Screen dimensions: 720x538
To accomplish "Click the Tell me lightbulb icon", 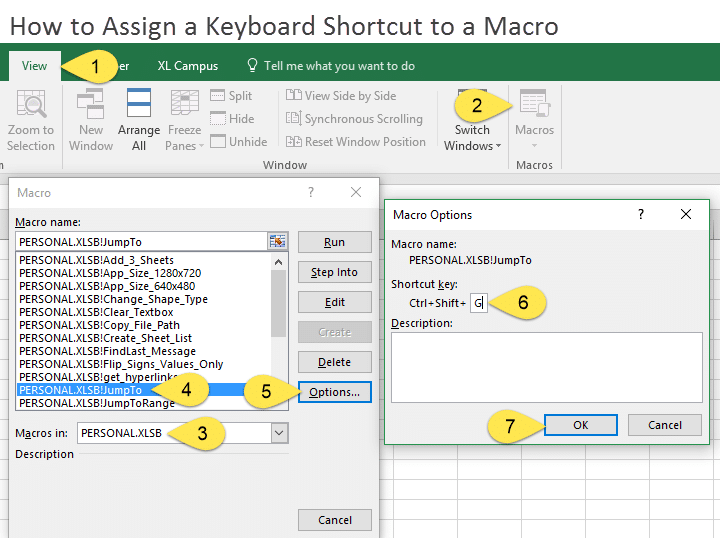I will (252, 66).
